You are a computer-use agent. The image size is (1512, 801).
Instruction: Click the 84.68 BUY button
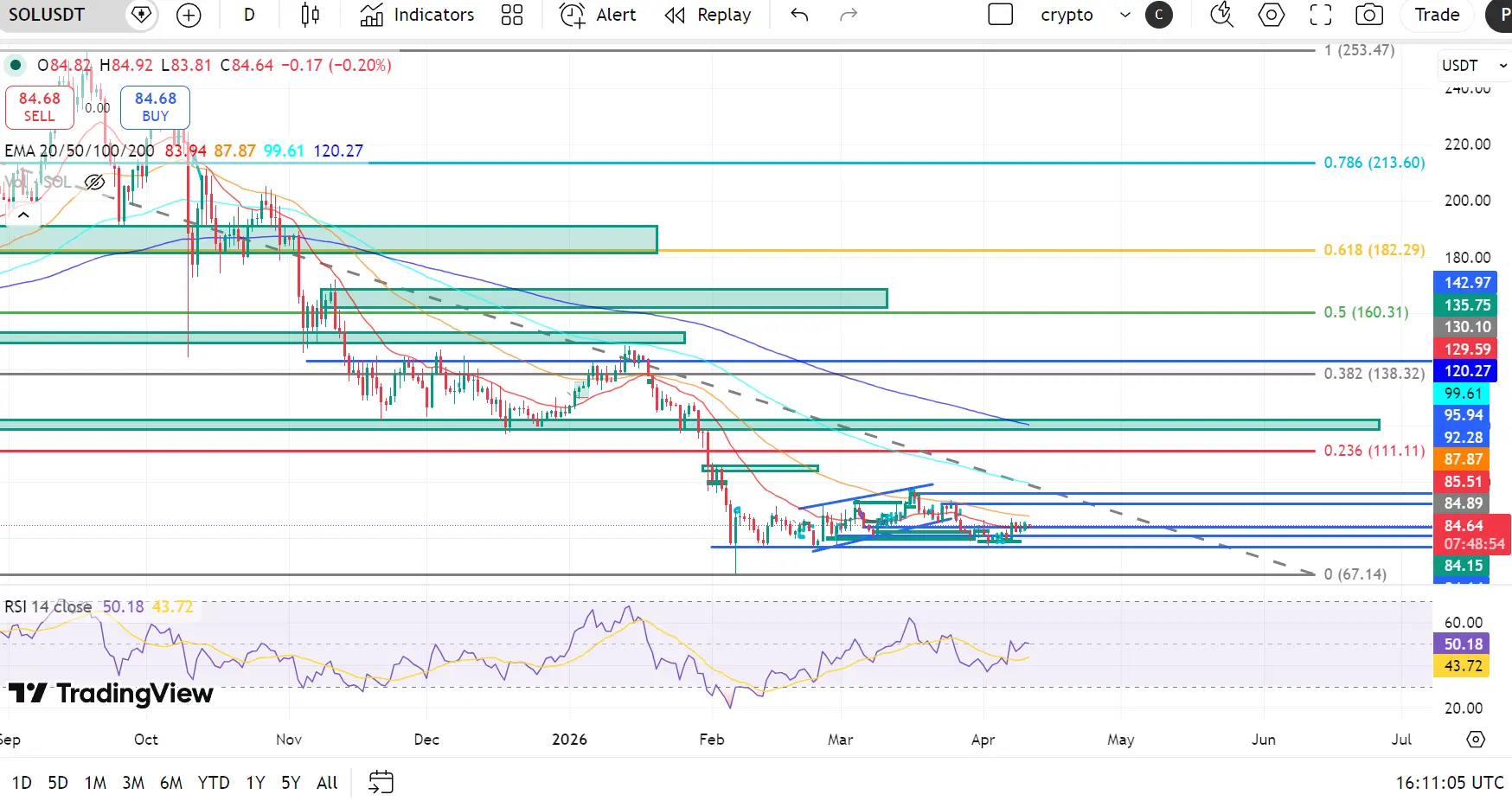pyautogui.click(x=155, y=107)
